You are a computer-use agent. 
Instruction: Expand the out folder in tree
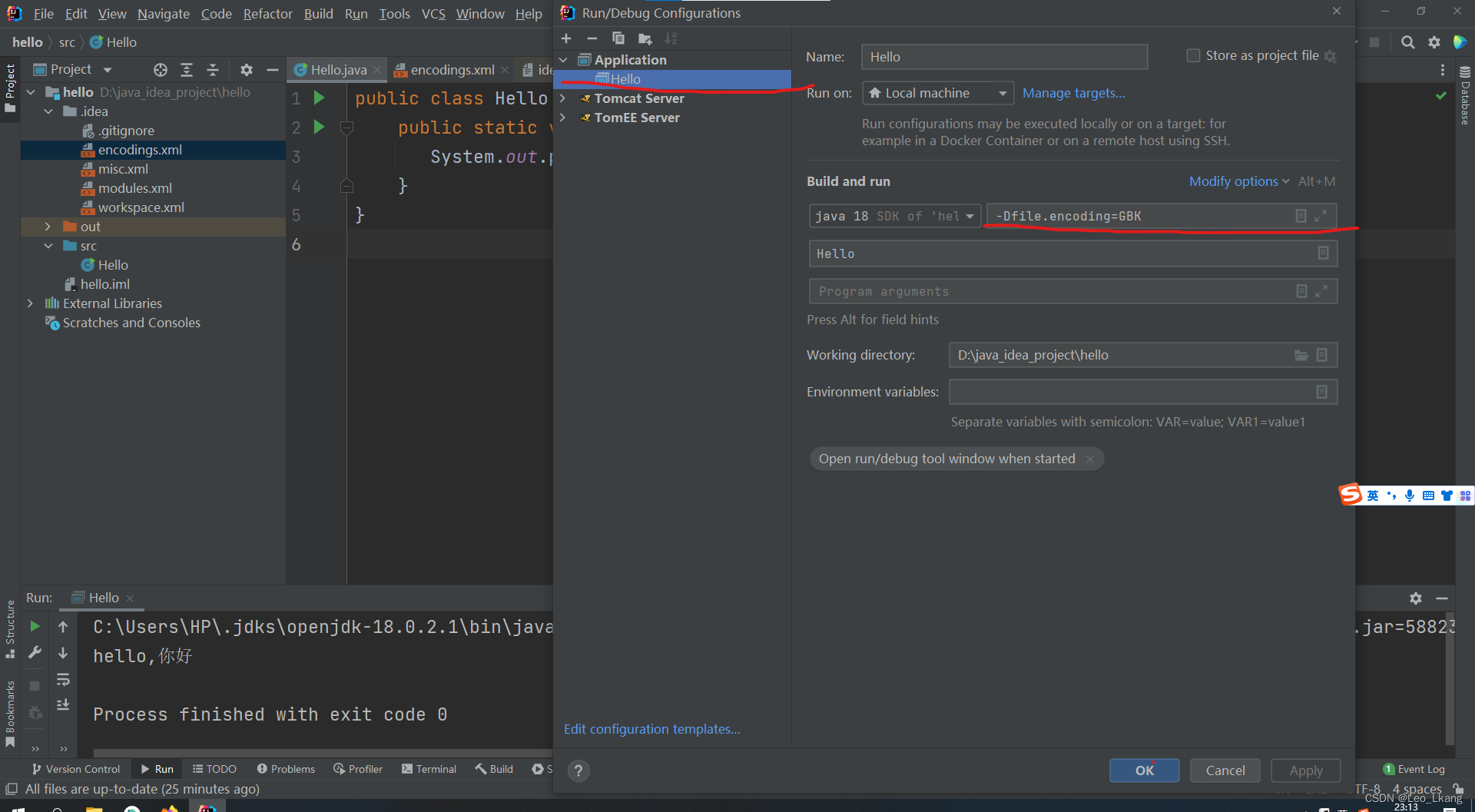pyautogui.click(x=48, y=227)
